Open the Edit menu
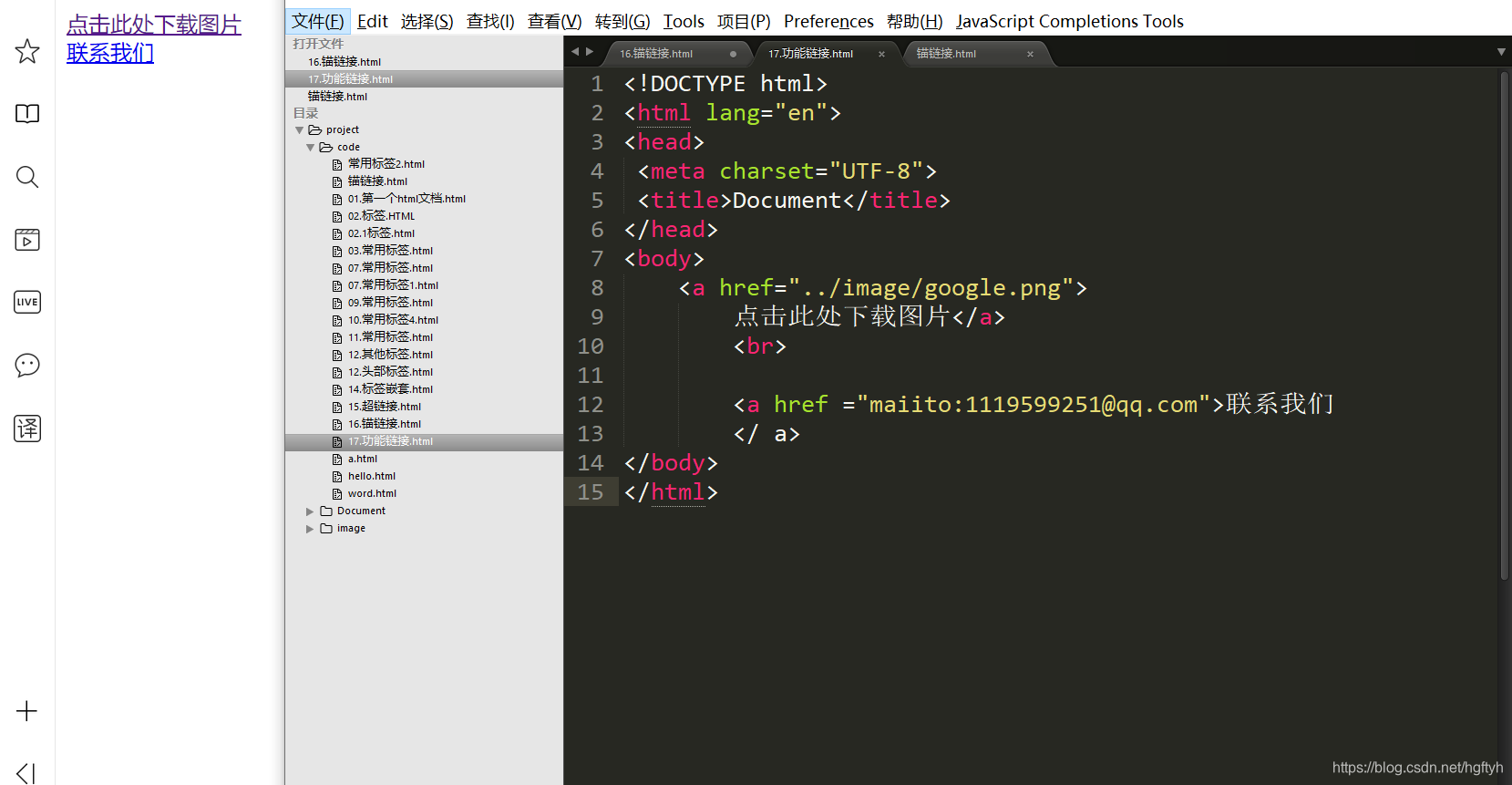The height and width of the screenshot is (785, 1512). tap(373, 21)
